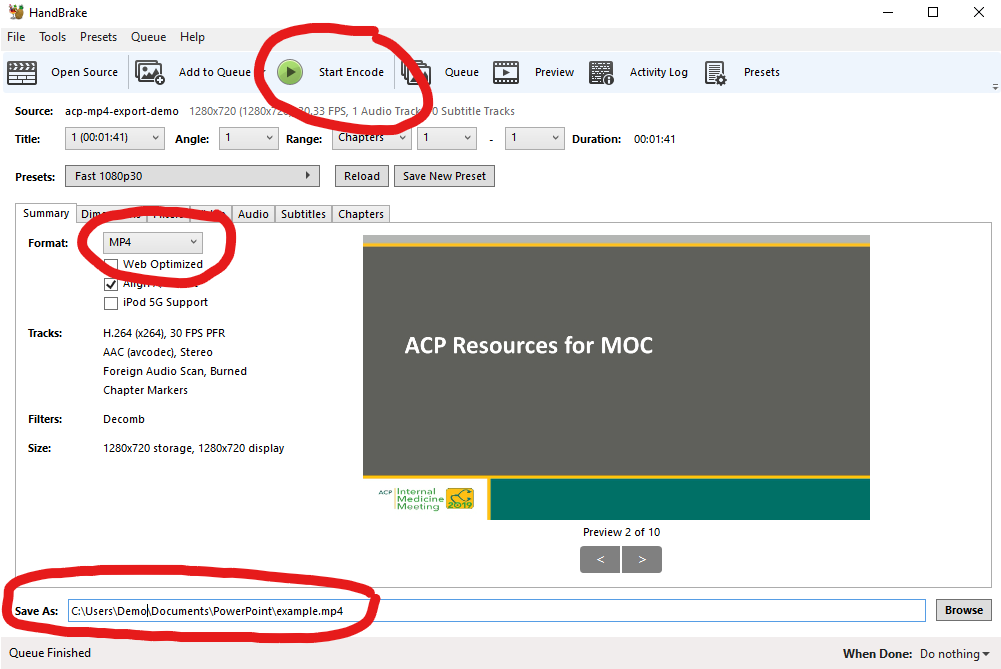
Task: Open the Title selection dropdown
Action: tap(114, 138)
